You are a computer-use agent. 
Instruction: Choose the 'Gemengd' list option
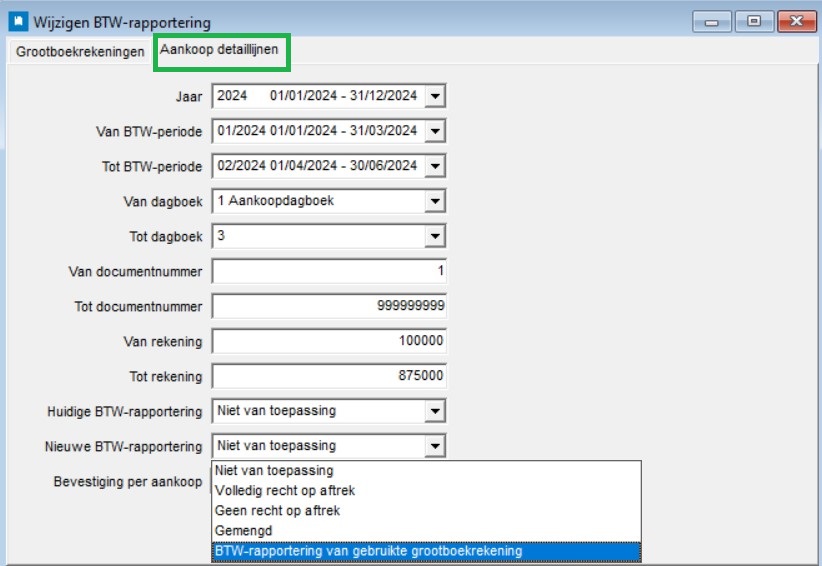tap(426, 531)
